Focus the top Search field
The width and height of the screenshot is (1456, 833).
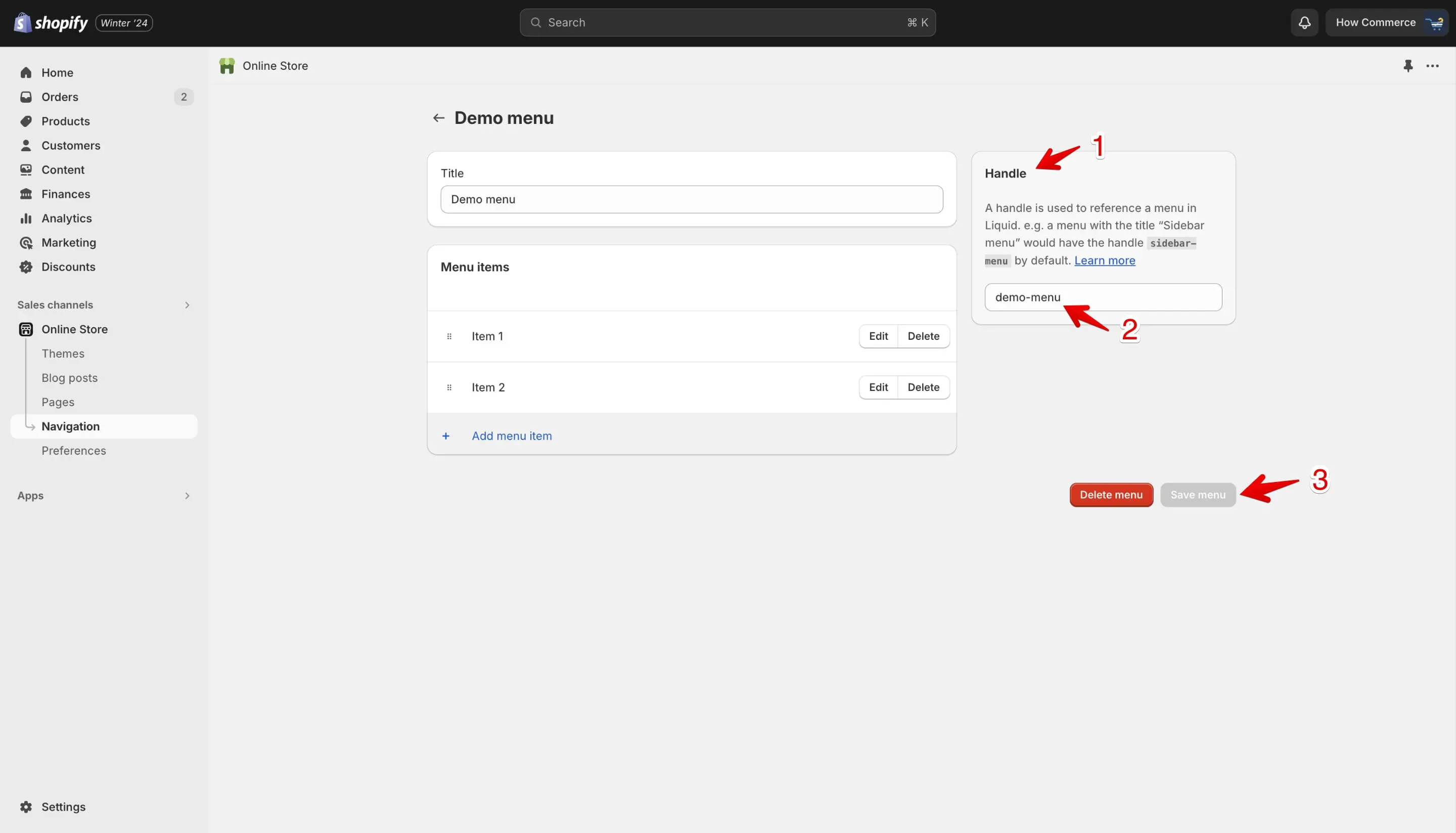point(727,23)
